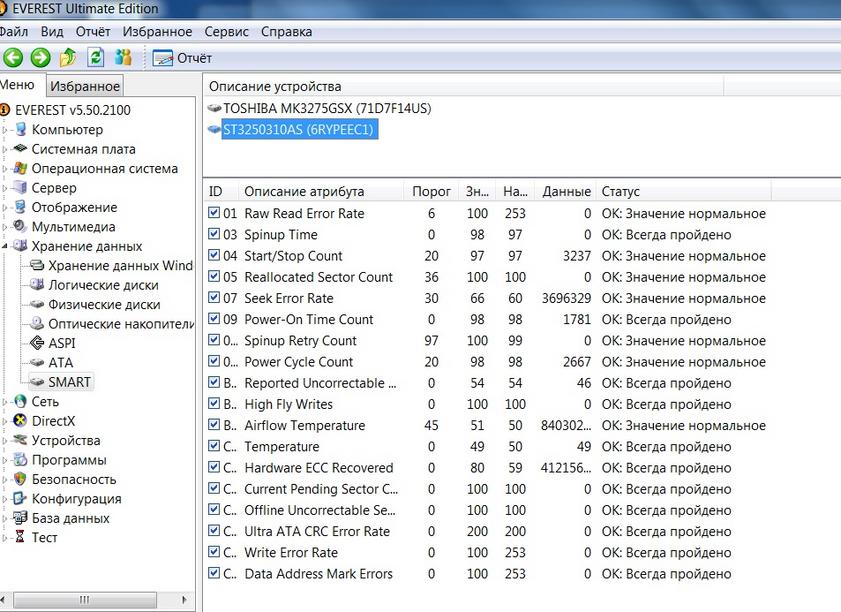Toggle the Hardware ECC Recovered checkbox
This screenshot has width=841, height=612.
click(x=214, y=467)
